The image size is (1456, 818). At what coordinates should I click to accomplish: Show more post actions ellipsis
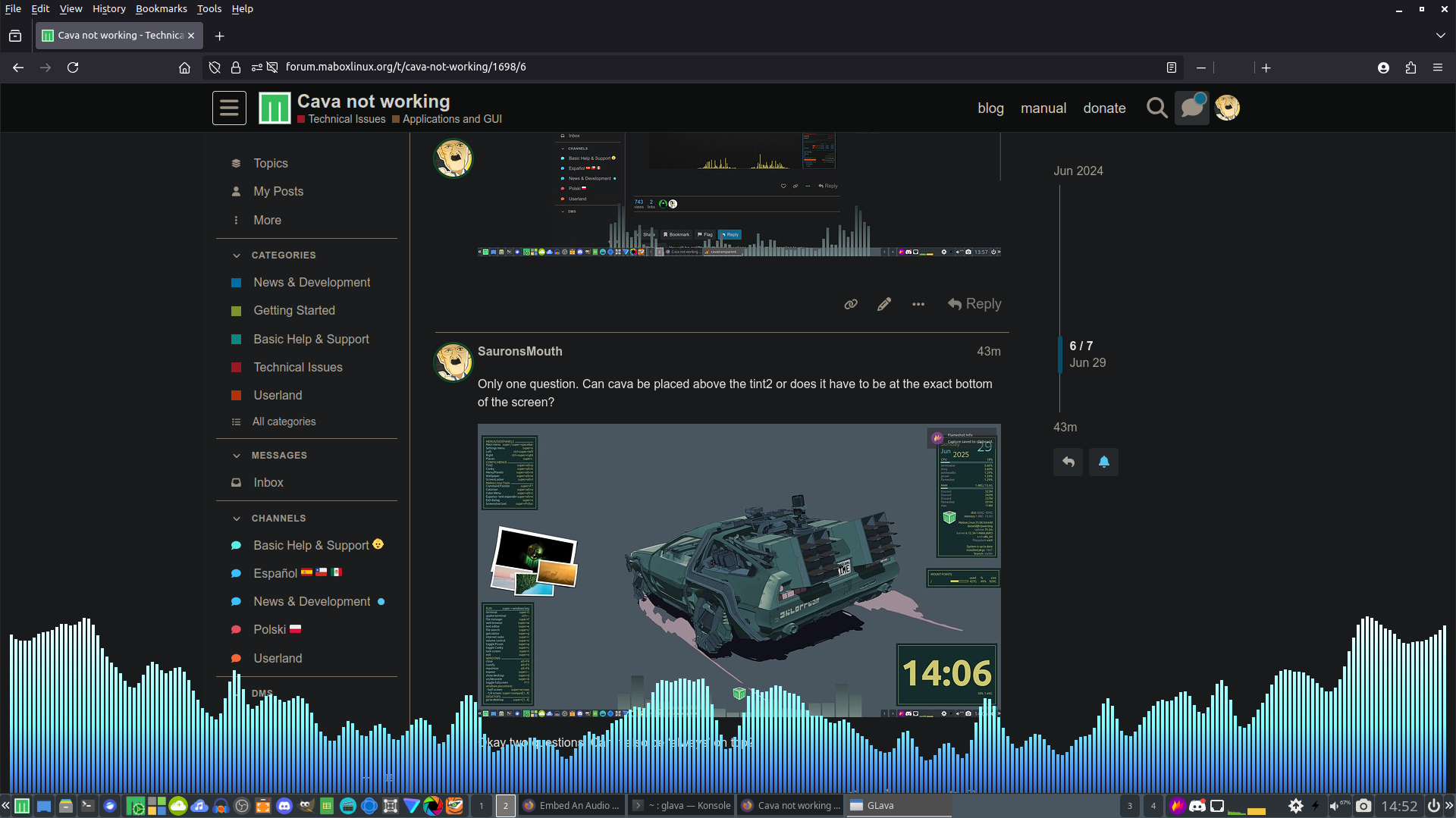pos(918,304)
